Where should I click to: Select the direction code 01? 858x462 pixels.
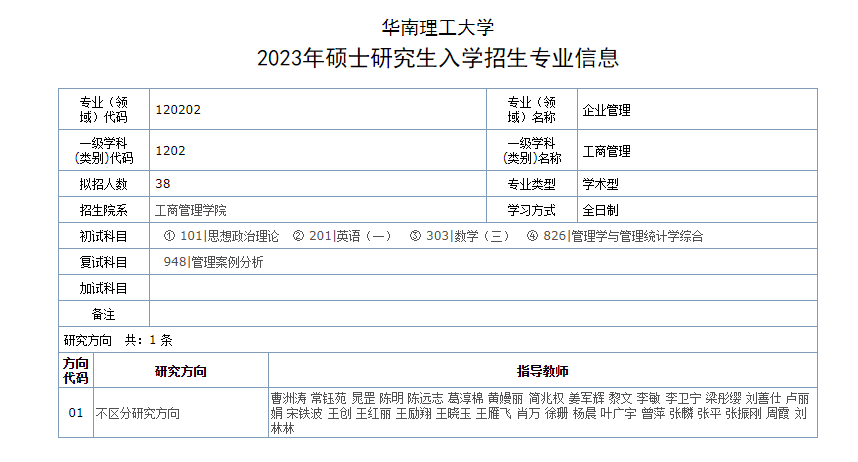(x=76, y=413)
